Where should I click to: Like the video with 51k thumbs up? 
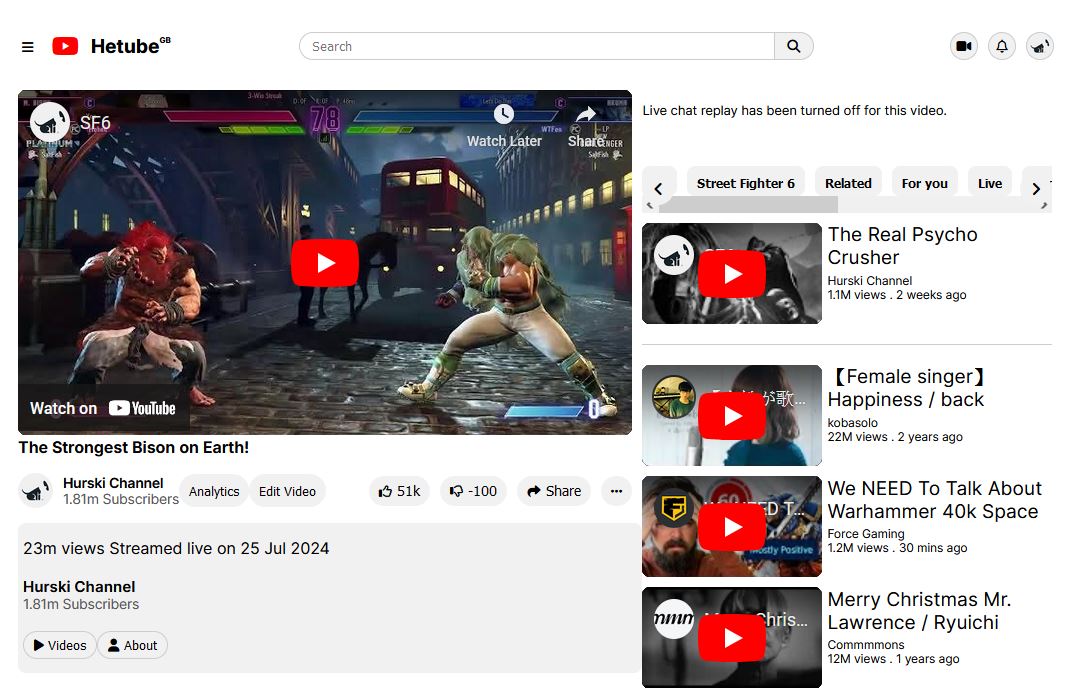point(400,491)
